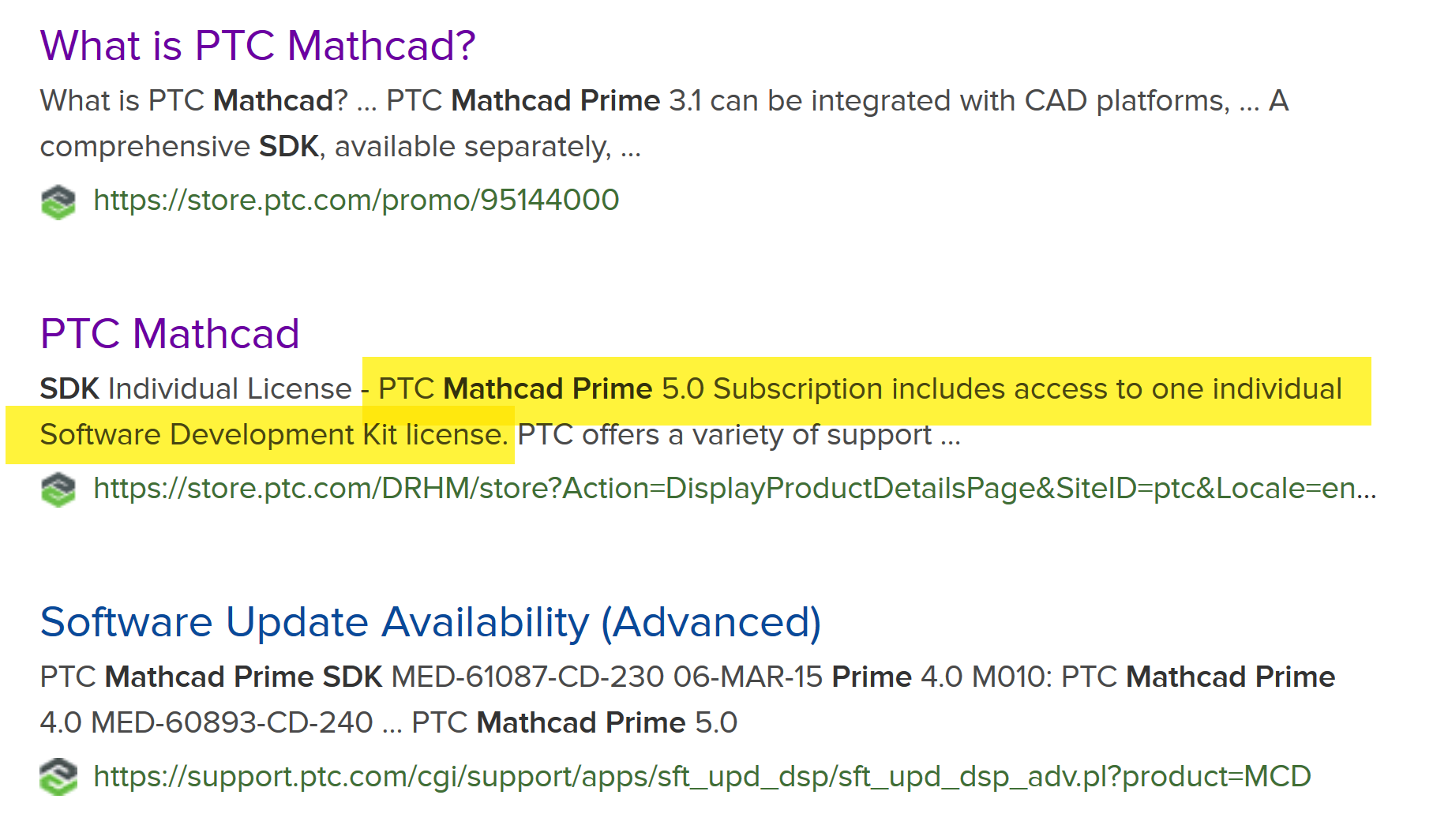Open the 'PTC Mathcad' result heading
This screenshot has width=1448, height=840.
pyautogui.click(x=170, y=332)
